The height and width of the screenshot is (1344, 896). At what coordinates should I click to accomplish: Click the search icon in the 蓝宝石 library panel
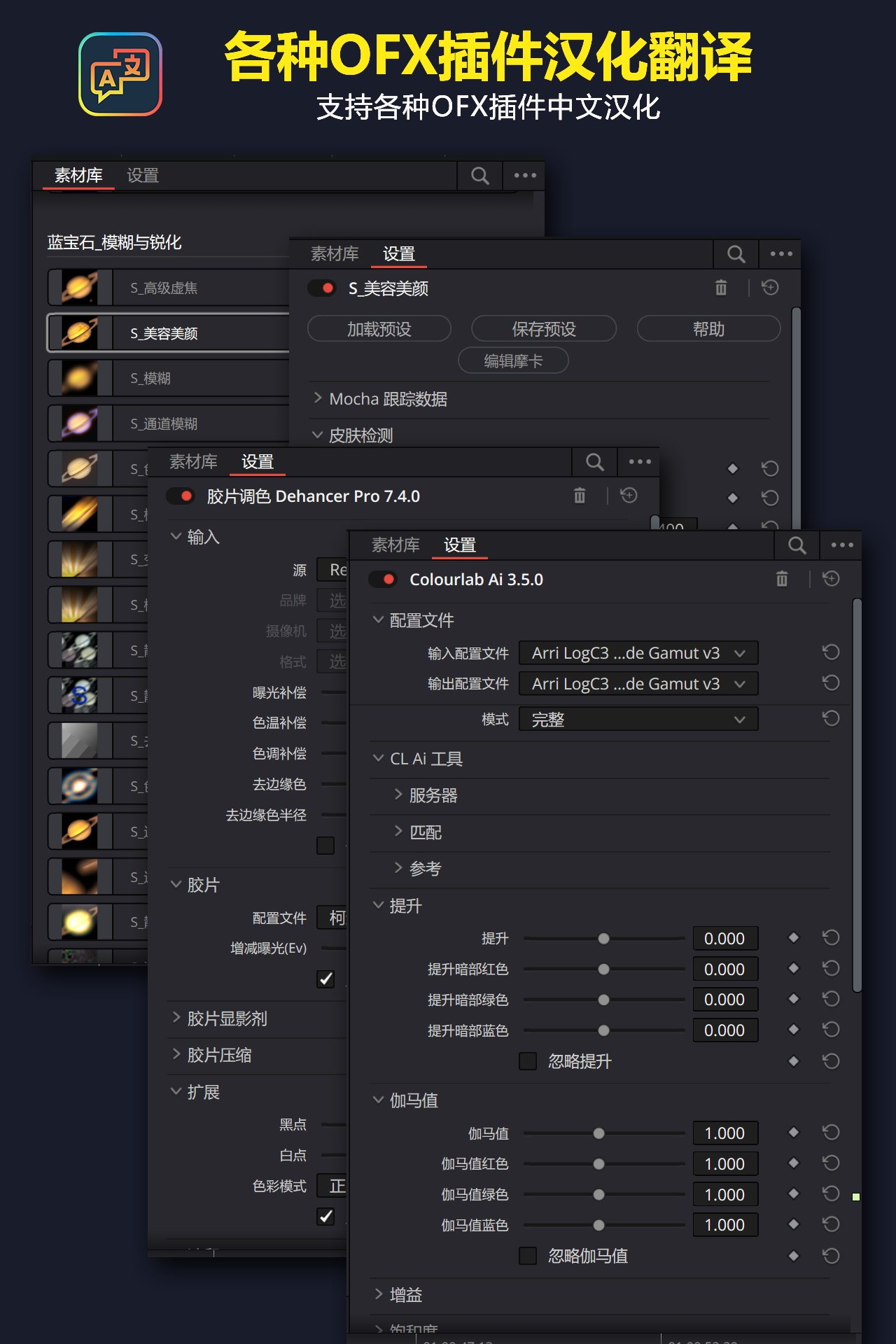coord(480,176)
